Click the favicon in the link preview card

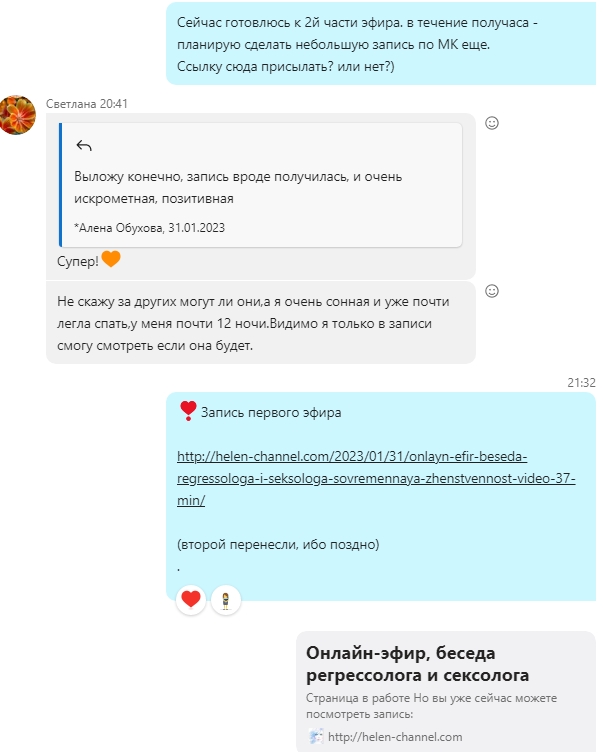(x=316, y=736)
